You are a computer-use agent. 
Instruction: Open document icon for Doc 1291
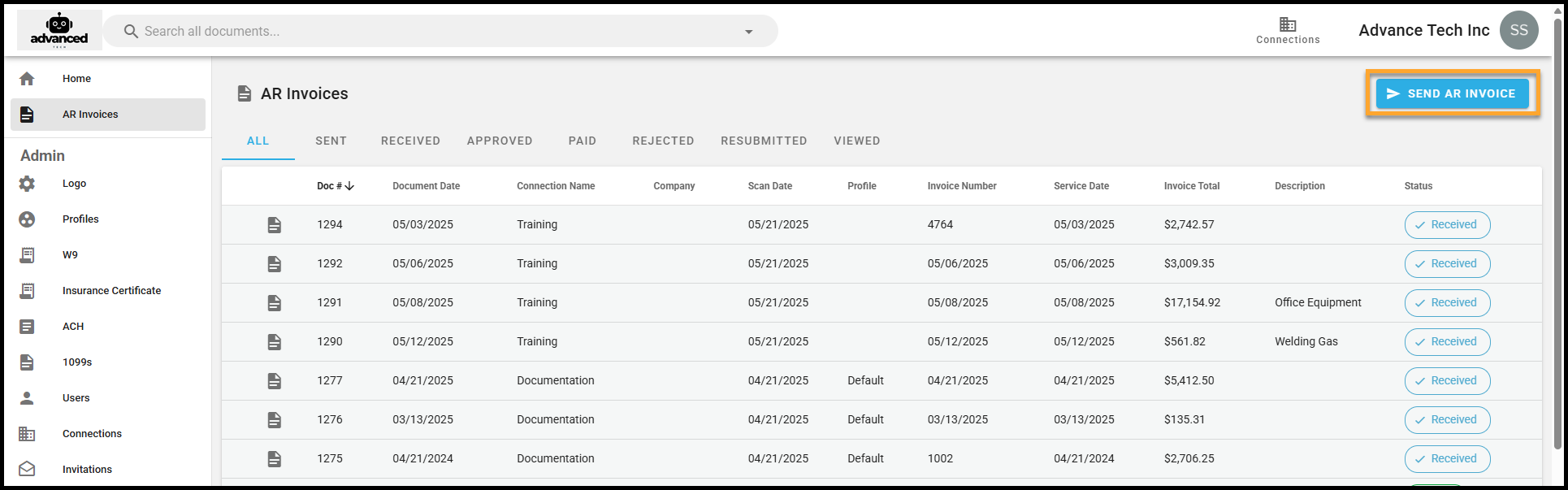coord(275,303)
